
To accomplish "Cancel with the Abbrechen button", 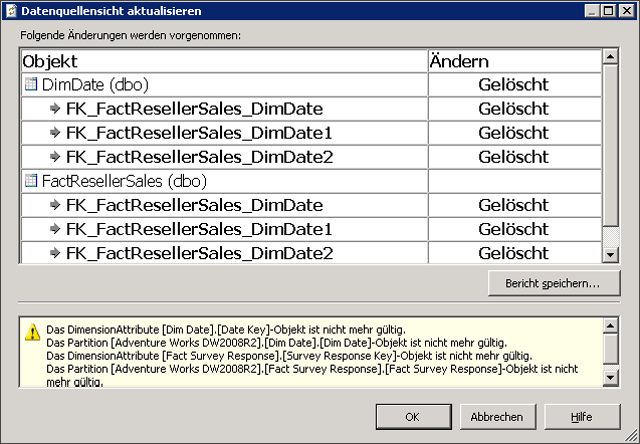I will (497, 416).
